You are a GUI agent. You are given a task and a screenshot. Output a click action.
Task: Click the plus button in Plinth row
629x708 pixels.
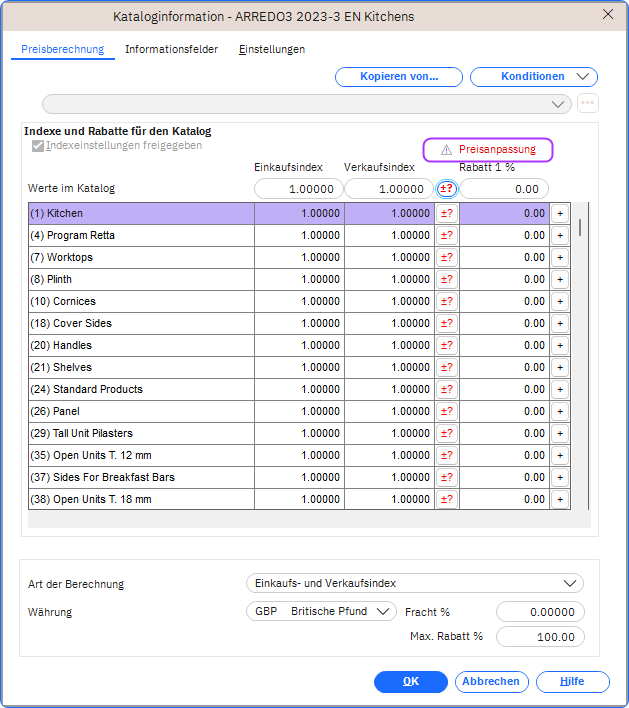point(559,279)
